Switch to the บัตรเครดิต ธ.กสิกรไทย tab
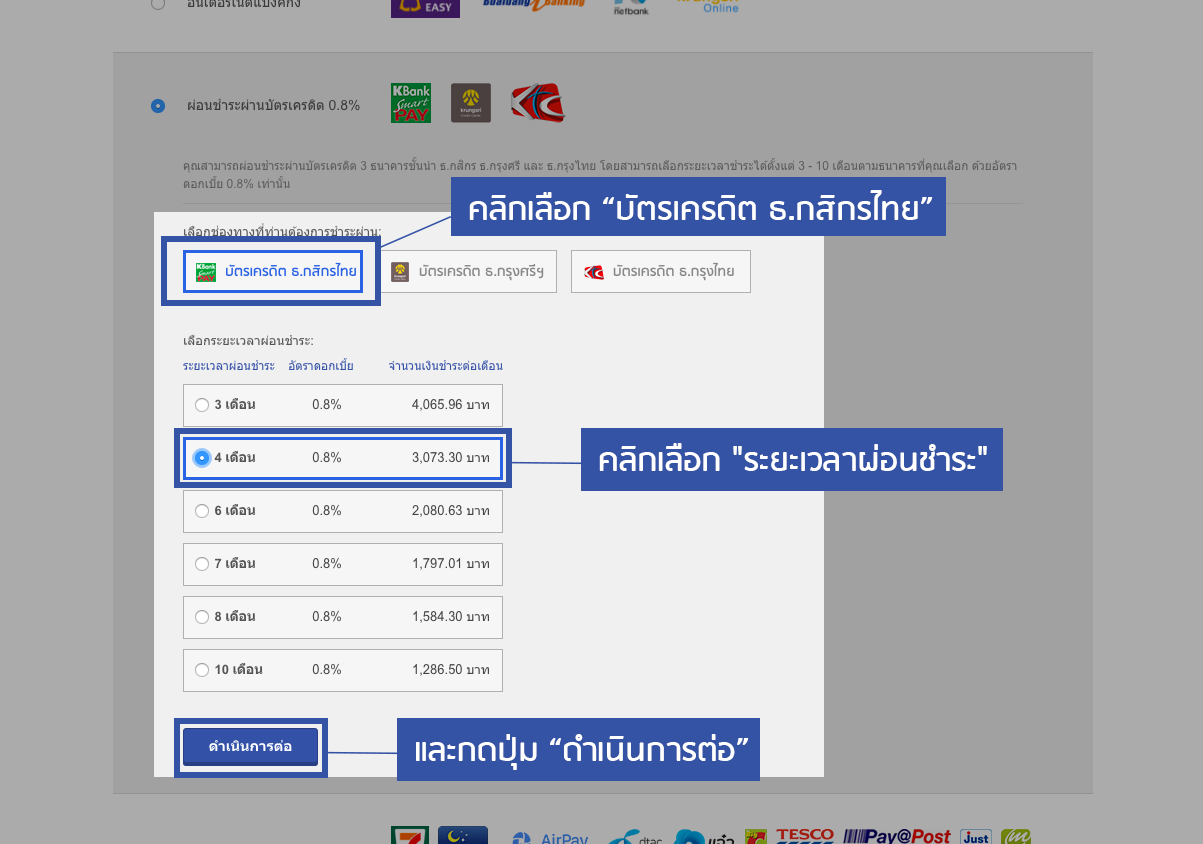The height and width of the screenshot is (844, 1203). (x=273, y=272)
